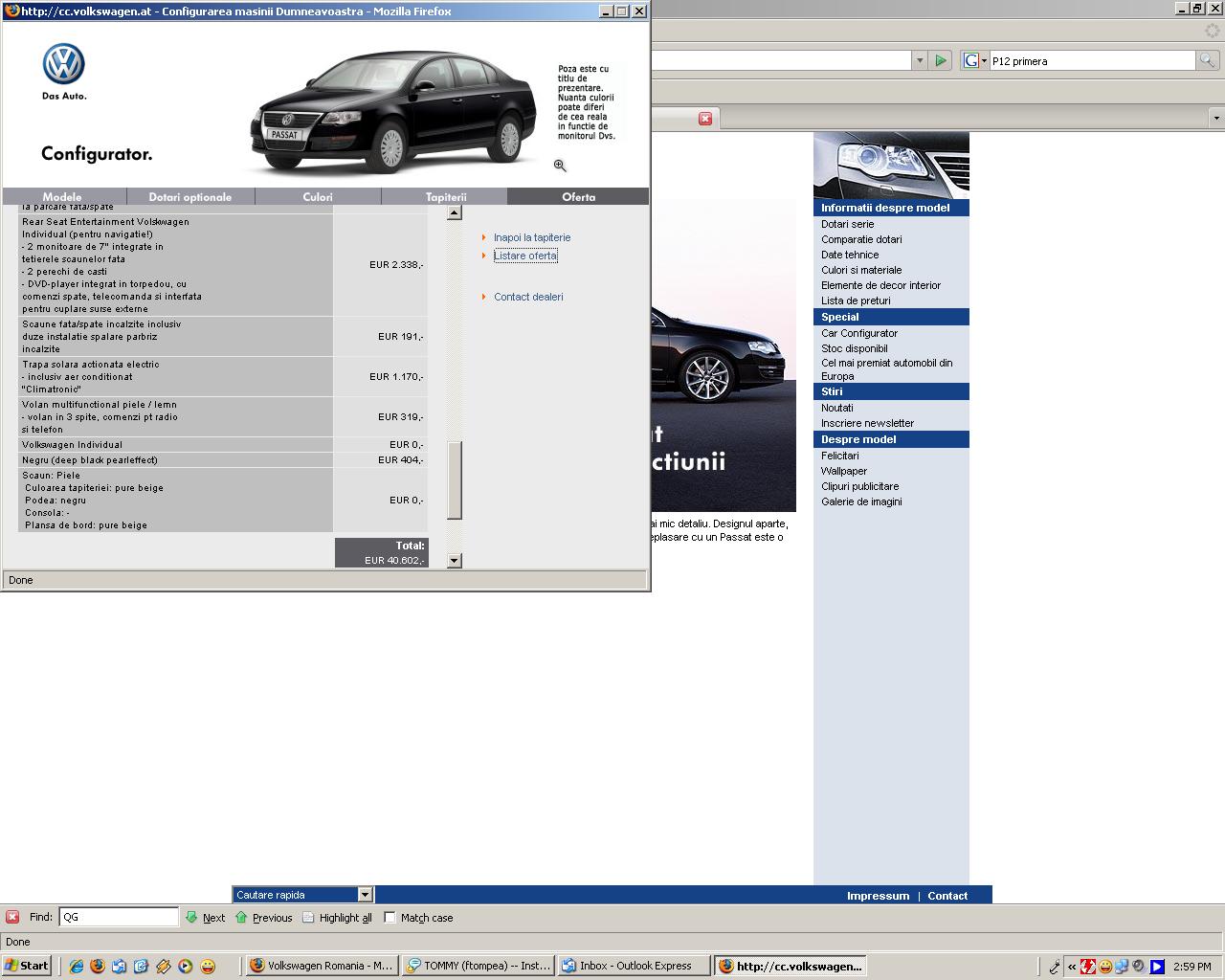Close the find bar with the red X
Screen dimensions: 1225x980
click(12, 917)
